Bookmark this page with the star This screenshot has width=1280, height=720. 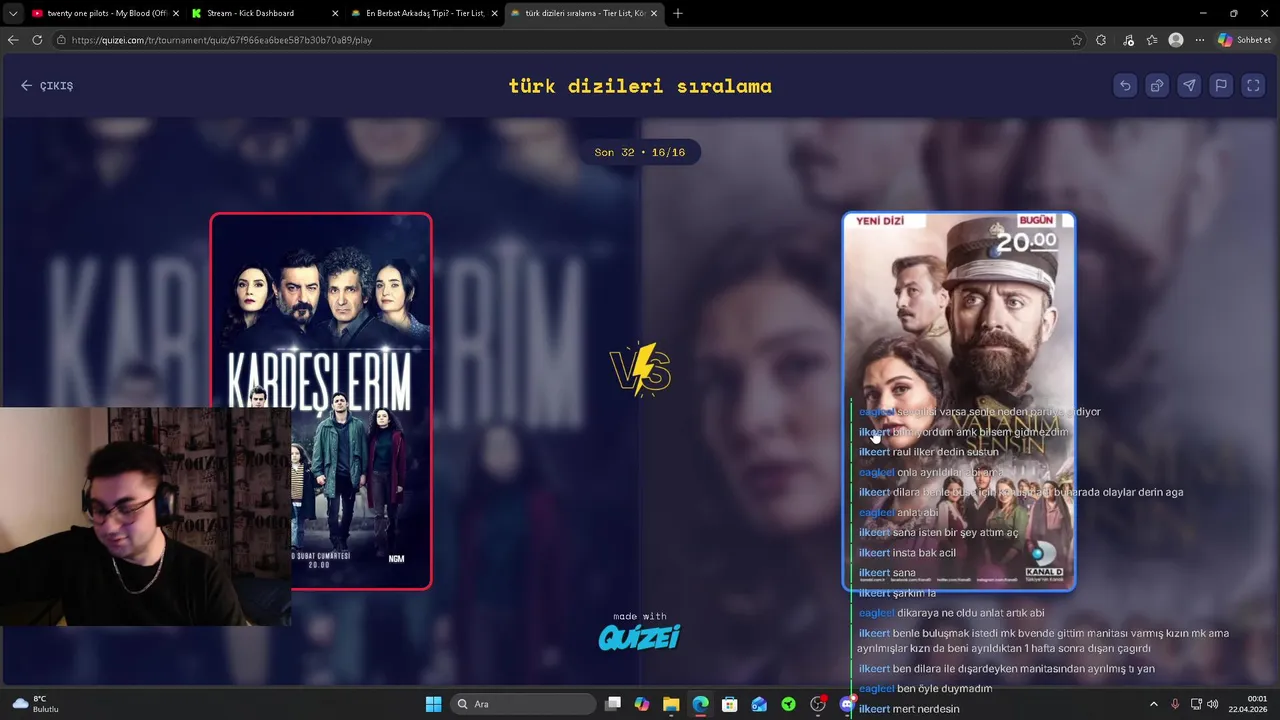click(1076, 40)
